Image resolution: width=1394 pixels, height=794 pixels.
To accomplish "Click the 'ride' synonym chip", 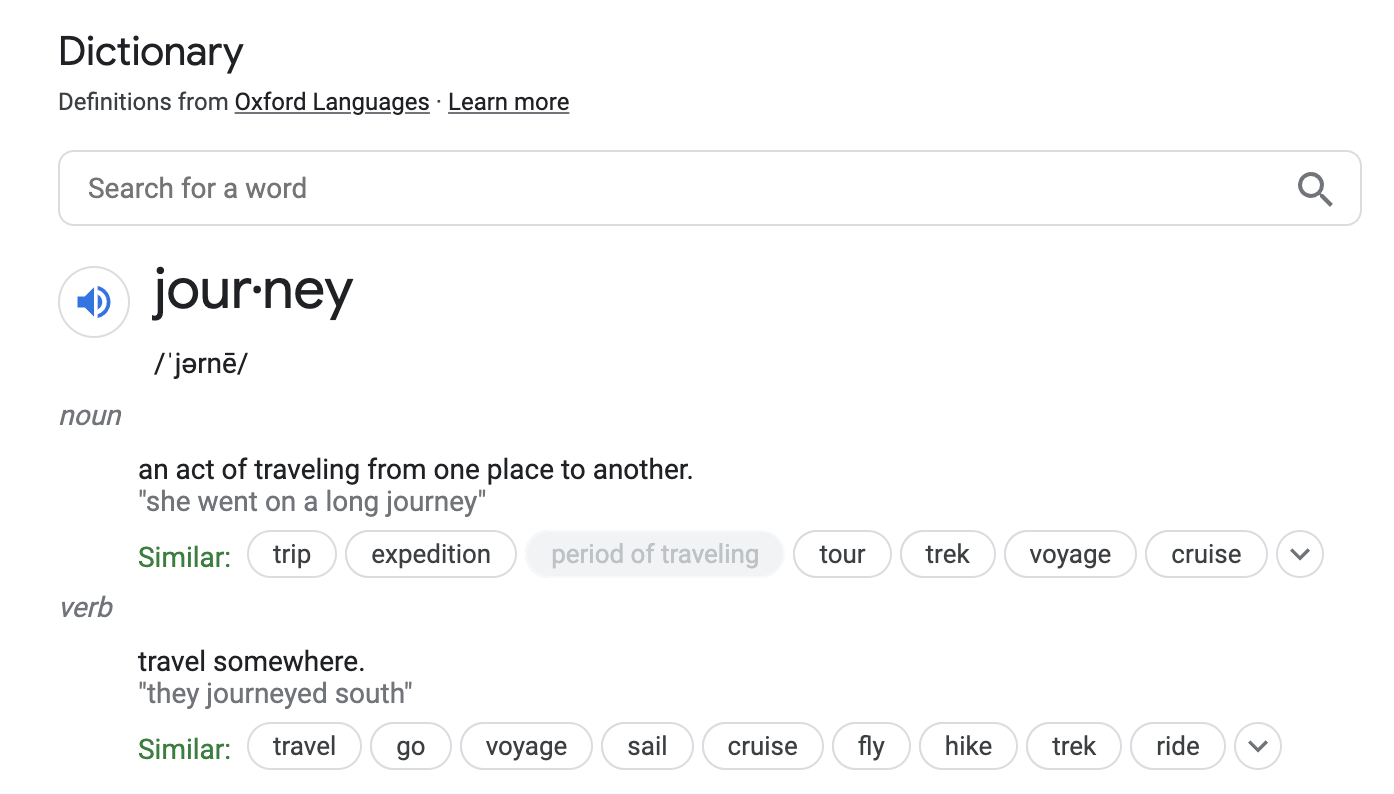I will 1177,746.
